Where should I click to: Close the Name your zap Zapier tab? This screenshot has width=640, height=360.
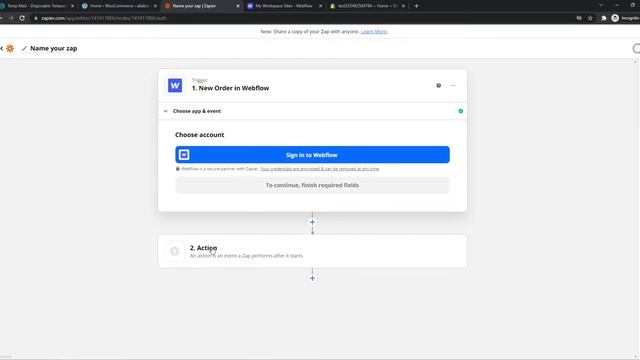click(x=238, y=6)
